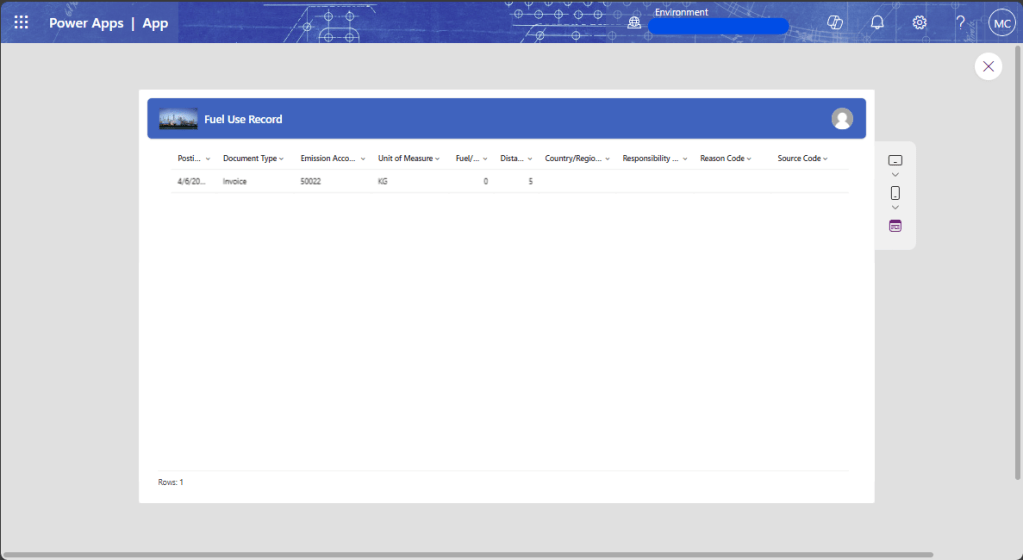Open the settings gear

tap(919, 22)
